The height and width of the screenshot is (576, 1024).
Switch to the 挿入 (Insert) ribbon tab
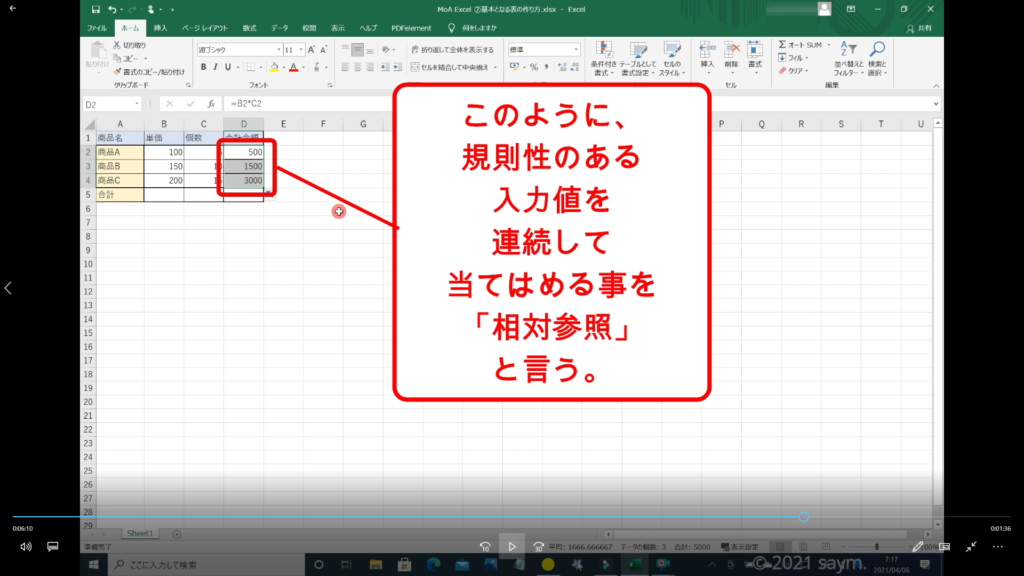click(160, 28)
